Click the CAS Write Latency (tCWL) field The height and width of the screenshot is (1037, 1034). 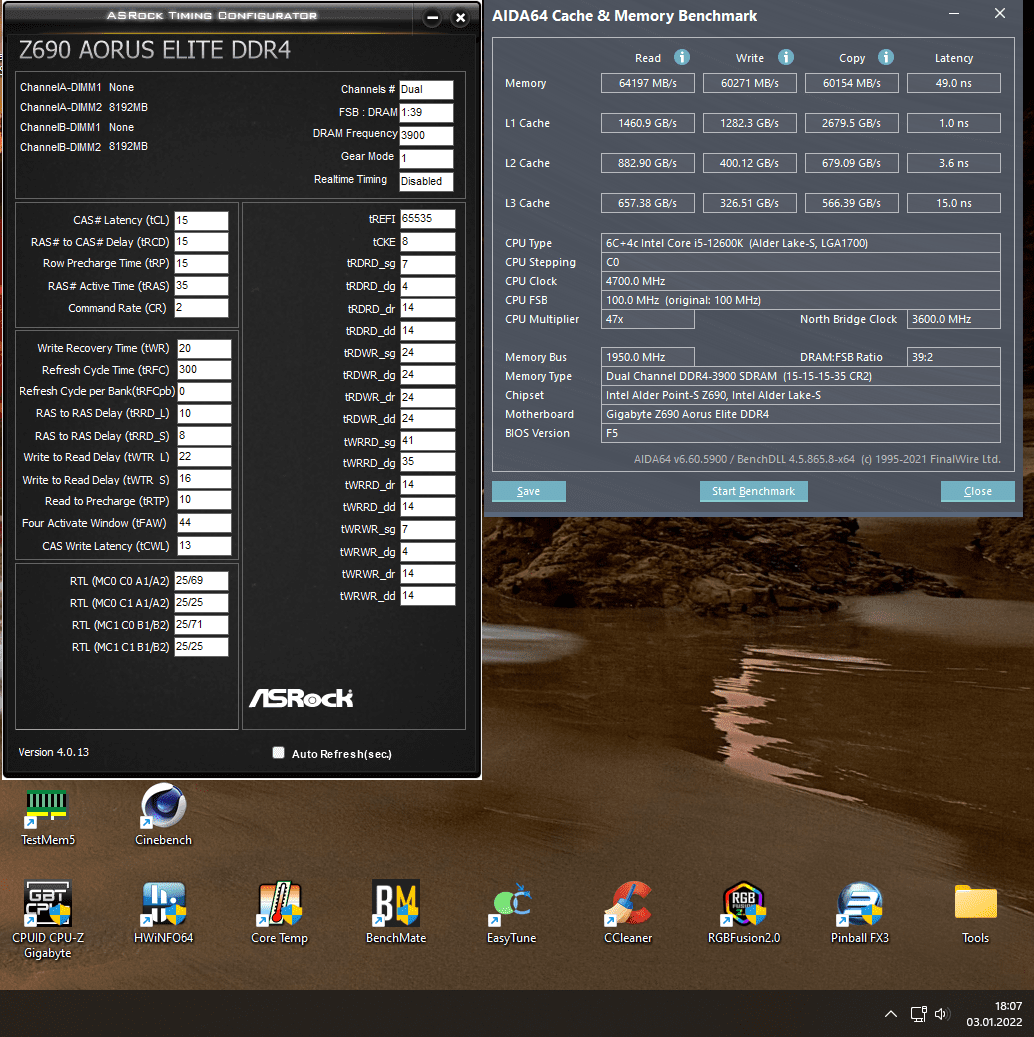204,546
